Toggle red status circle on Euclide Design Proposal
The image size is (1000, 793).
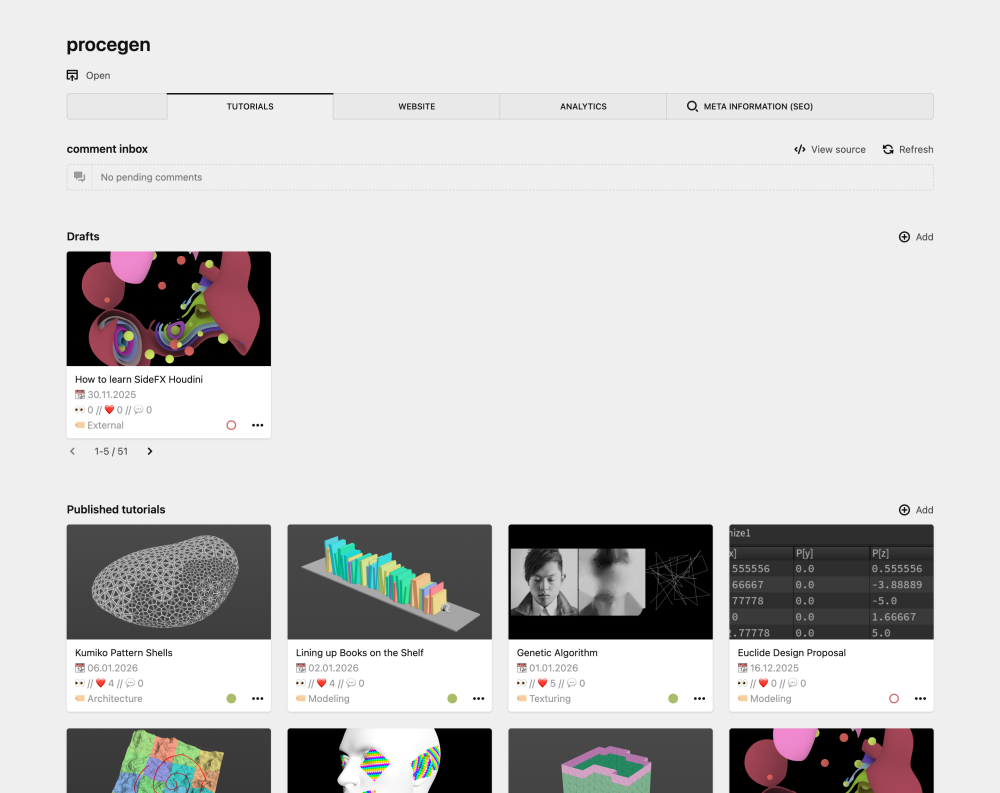(x=894, y=699)
